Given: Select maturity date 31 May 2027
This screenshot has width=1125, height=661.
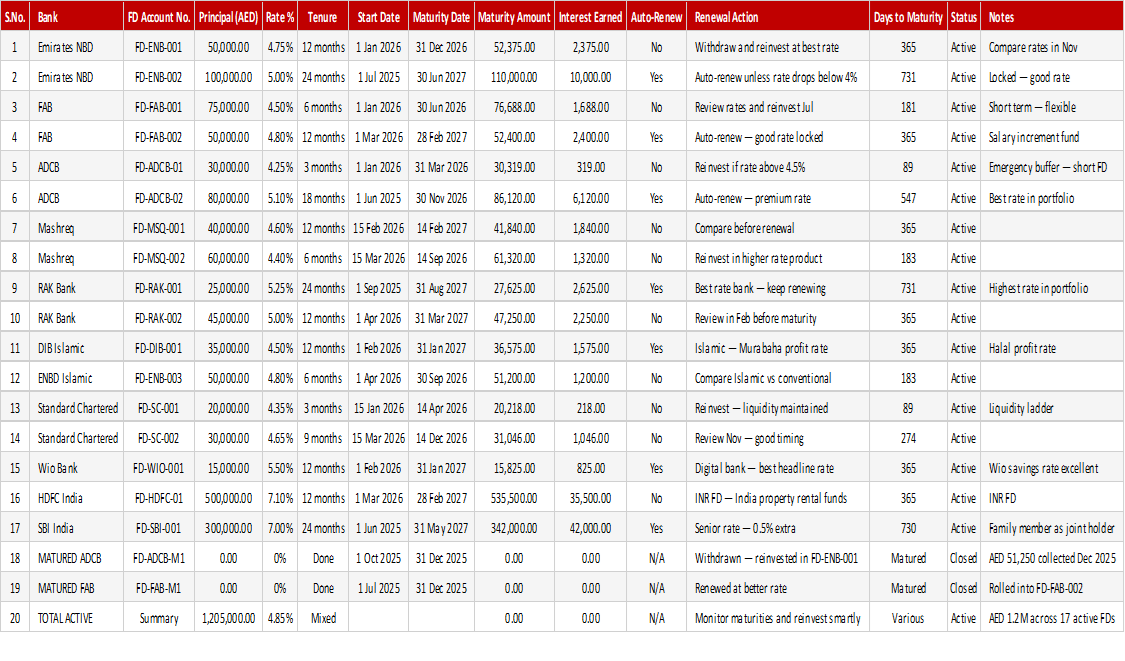Looking at the screenshot, I should coord(441,528).
